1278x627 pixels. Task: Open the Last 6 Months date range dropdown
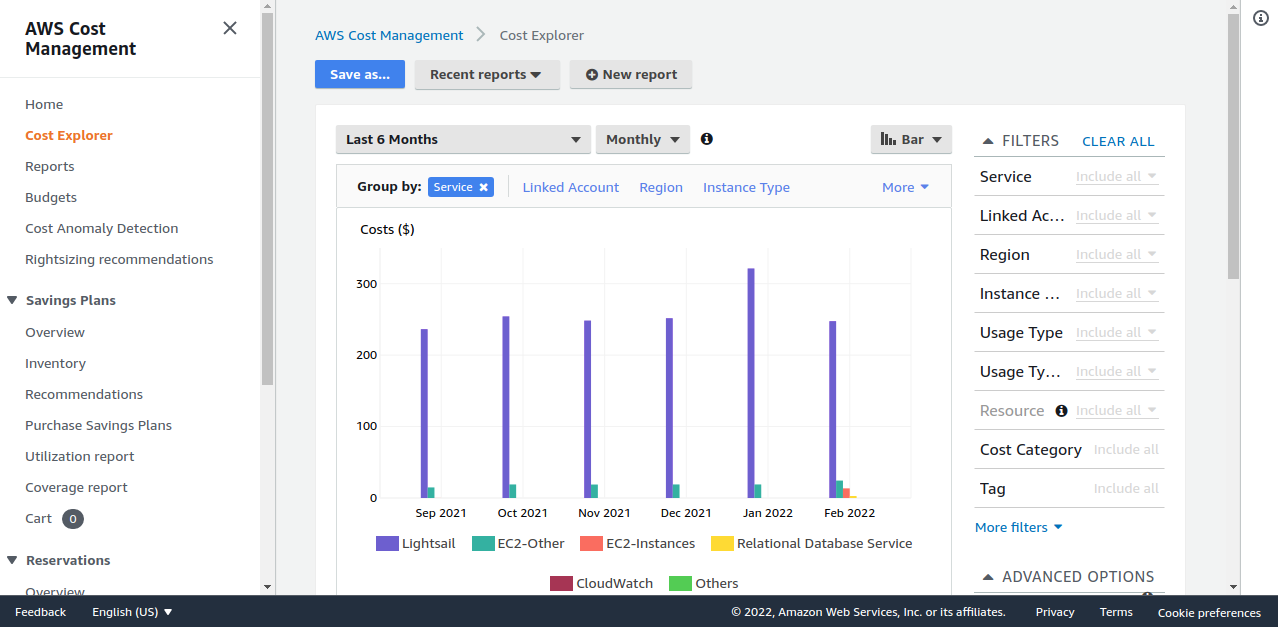463,139
